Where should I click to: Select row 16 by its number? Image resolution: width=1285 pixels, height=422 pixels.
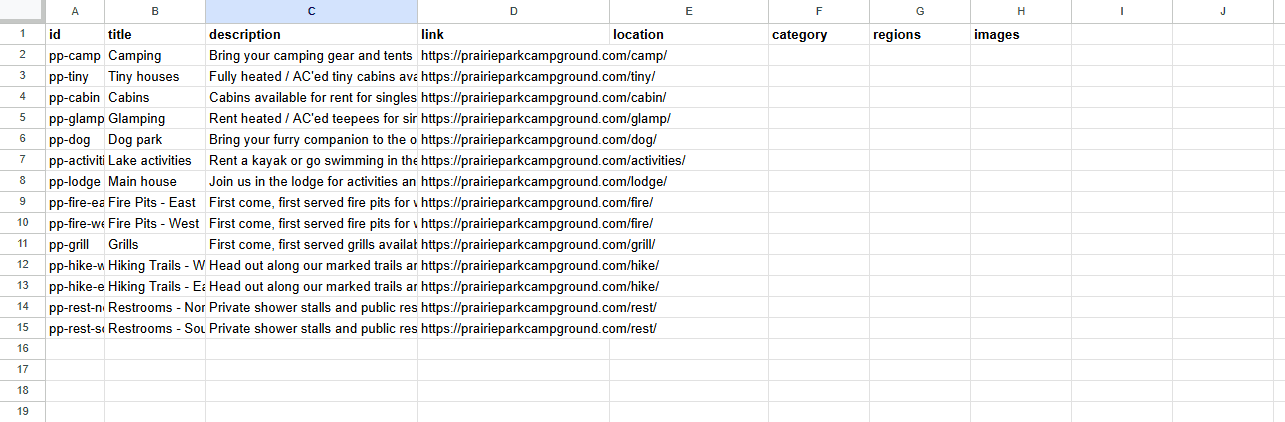22,350
